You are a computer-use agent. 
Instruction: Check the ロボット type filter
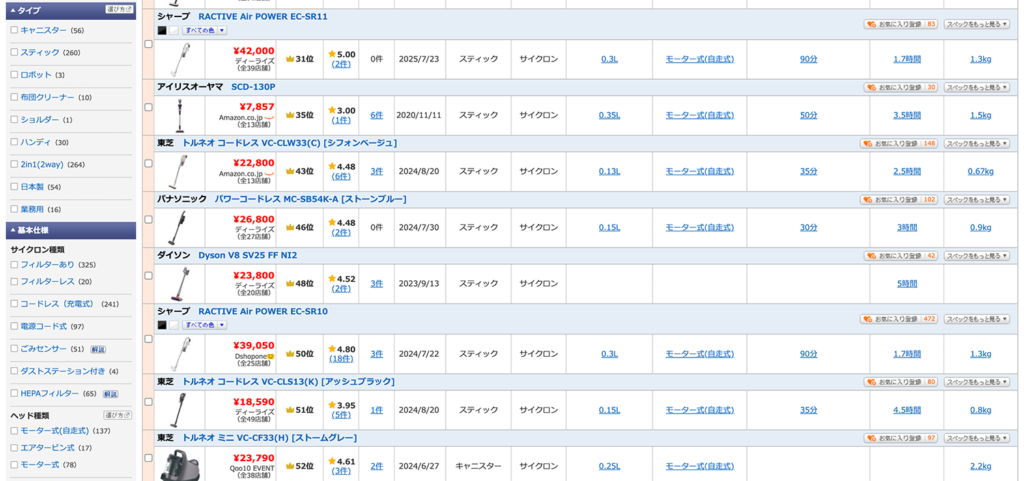pyautogui.click(x=14, y=74)
